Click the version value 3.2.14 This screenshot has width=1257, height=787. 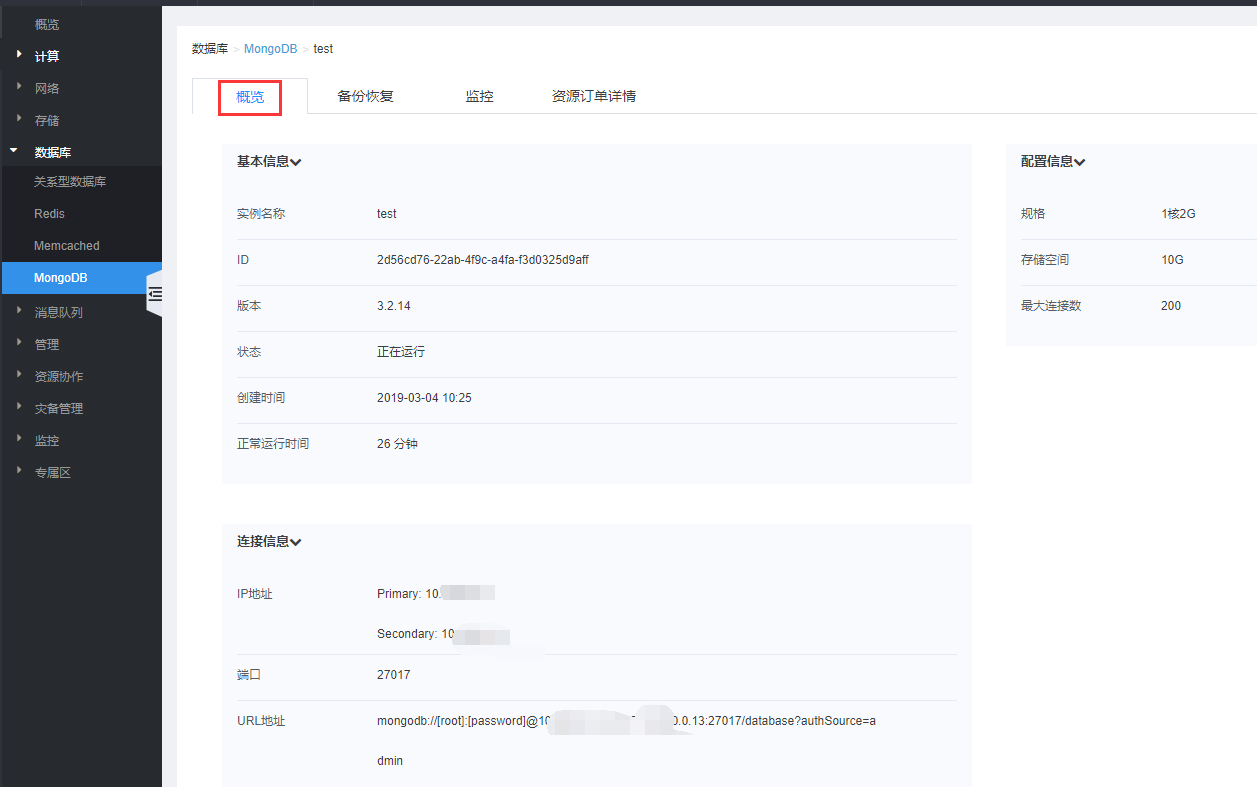coord(394,306)
